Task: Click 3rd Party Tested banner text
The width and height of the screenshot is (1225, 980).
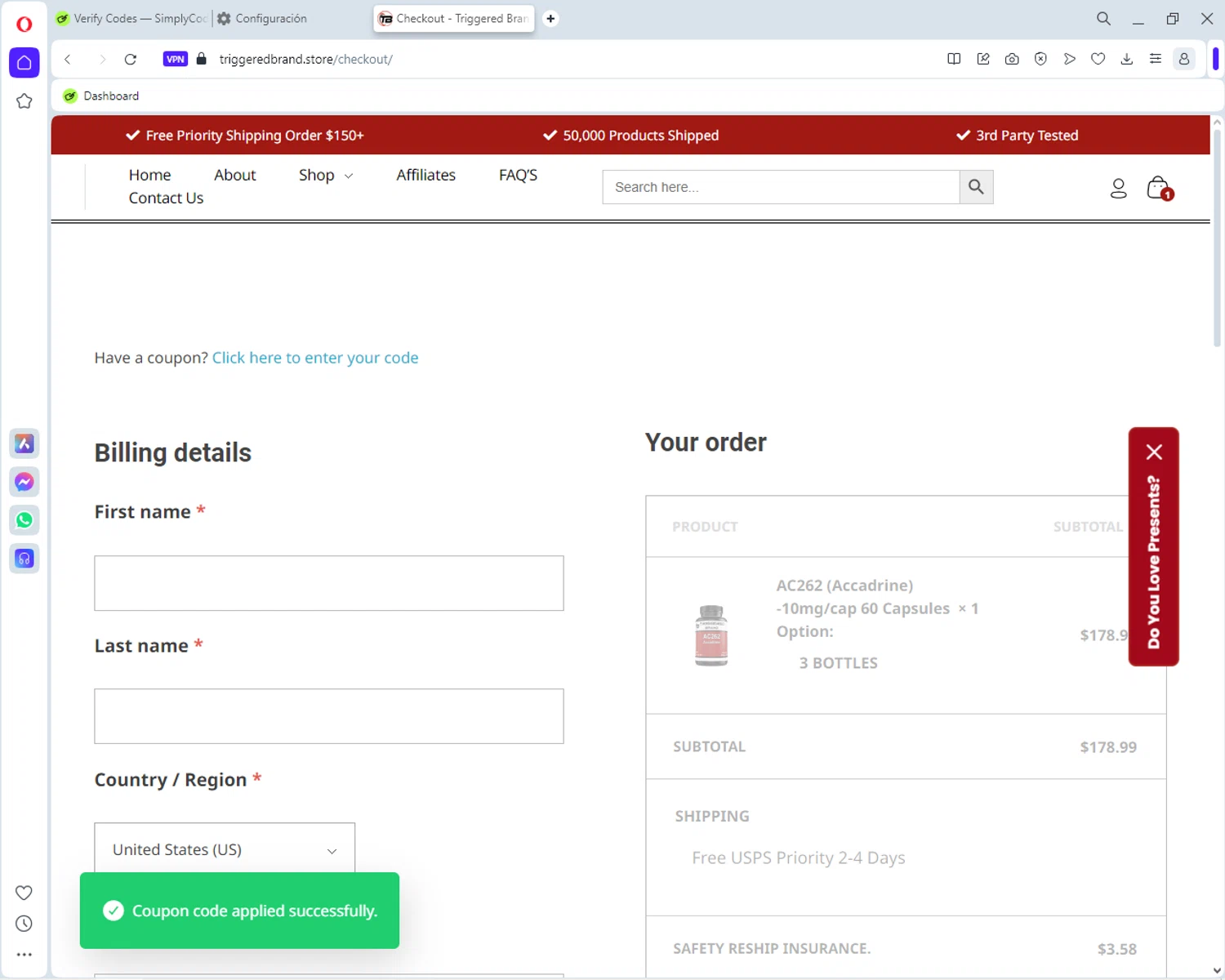Action: [1027, 136]
